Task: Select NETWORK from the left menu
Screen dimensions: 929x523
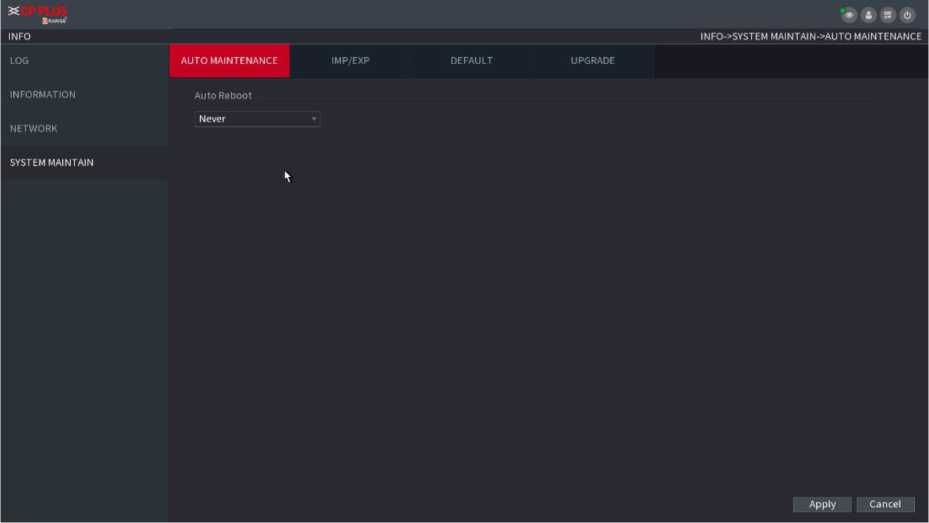Action: pos(34,129)
